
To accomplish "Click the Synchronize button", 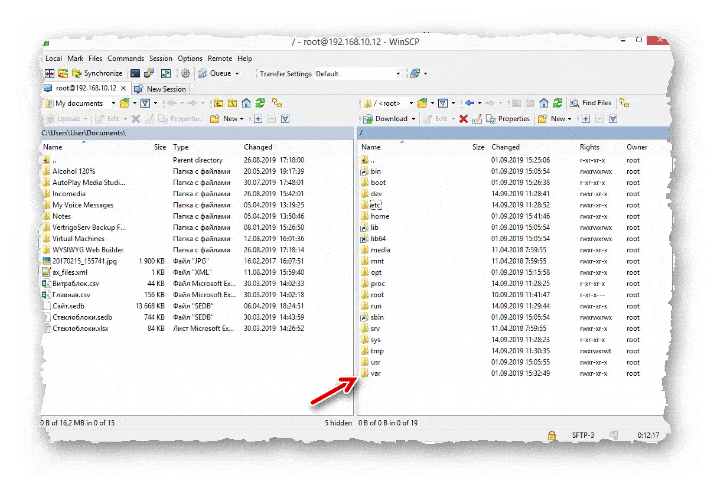I will pyautogui.click(x=97, y=73).
